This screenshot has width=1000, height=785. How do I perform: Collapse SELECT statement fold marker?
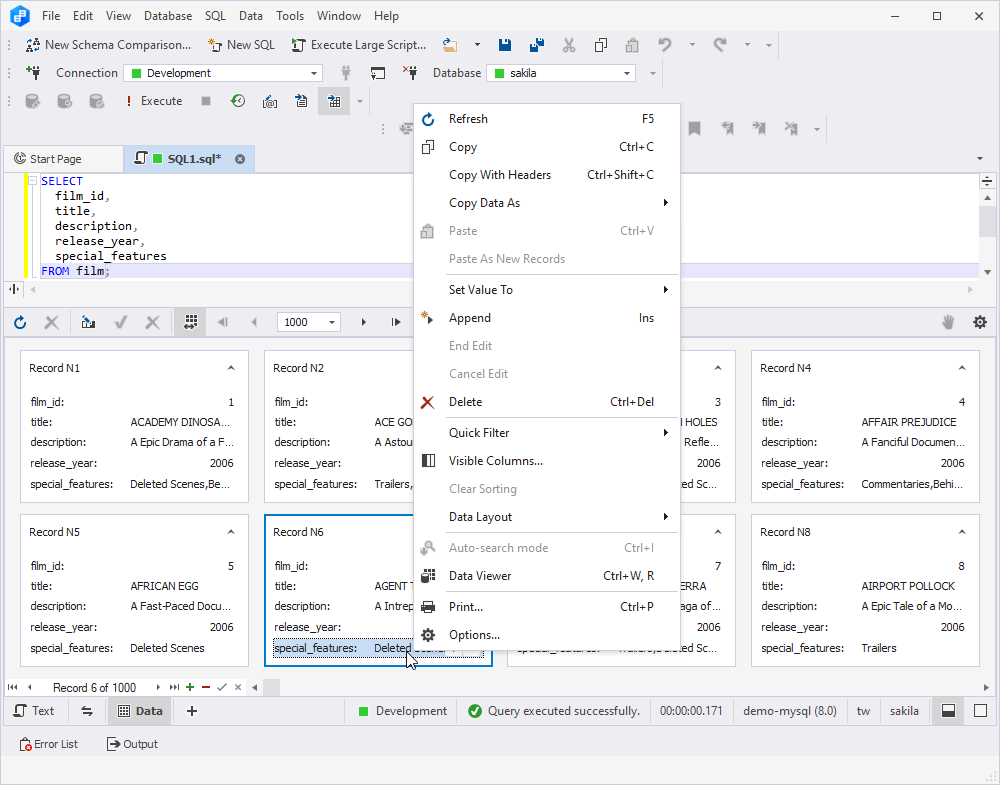pyautogui.click(x=32, y=181)
